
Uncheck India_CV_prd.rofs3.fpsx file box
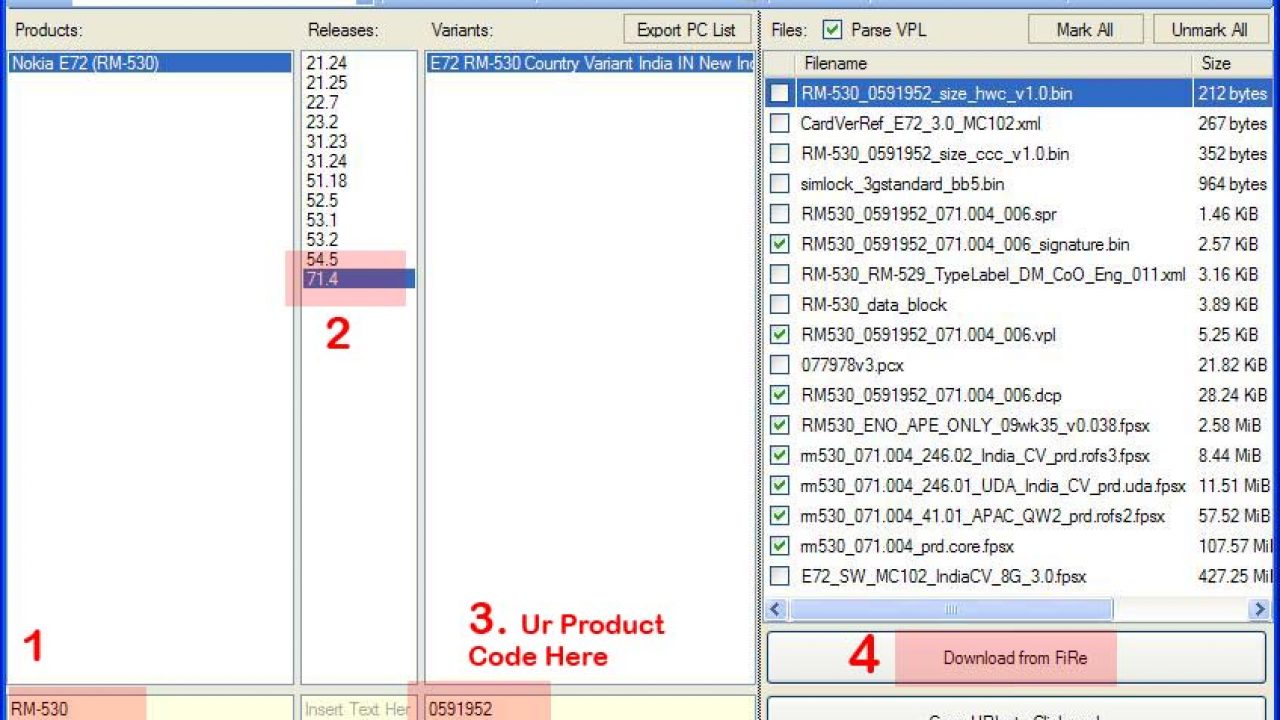(779, 455)
